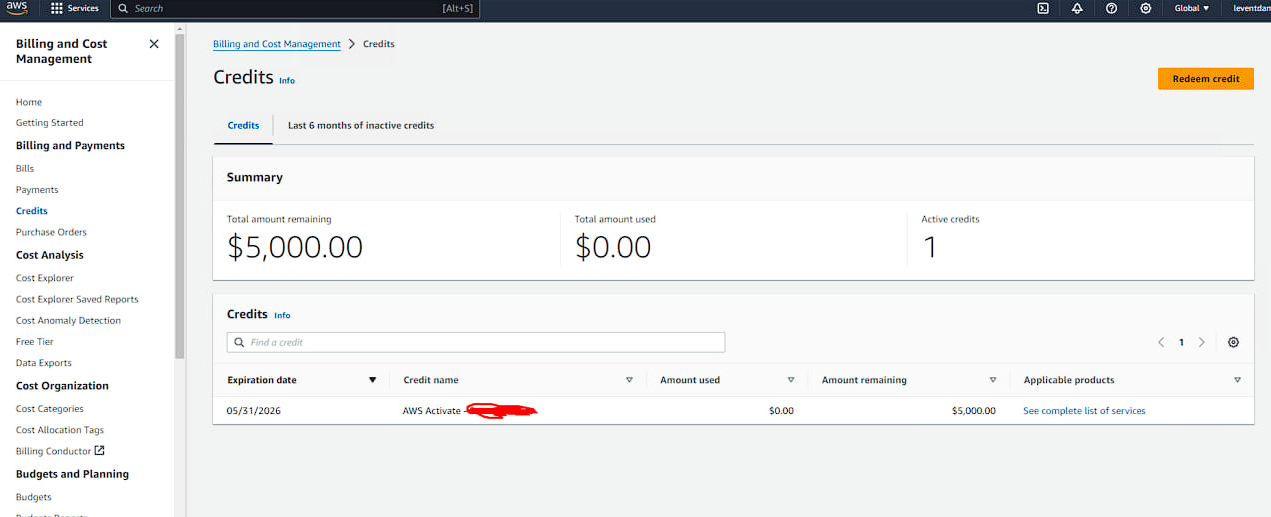This screenshot has width=1271, height=517.
Task: Click the $0.00 amount used table cell
Action: [781, 411]
